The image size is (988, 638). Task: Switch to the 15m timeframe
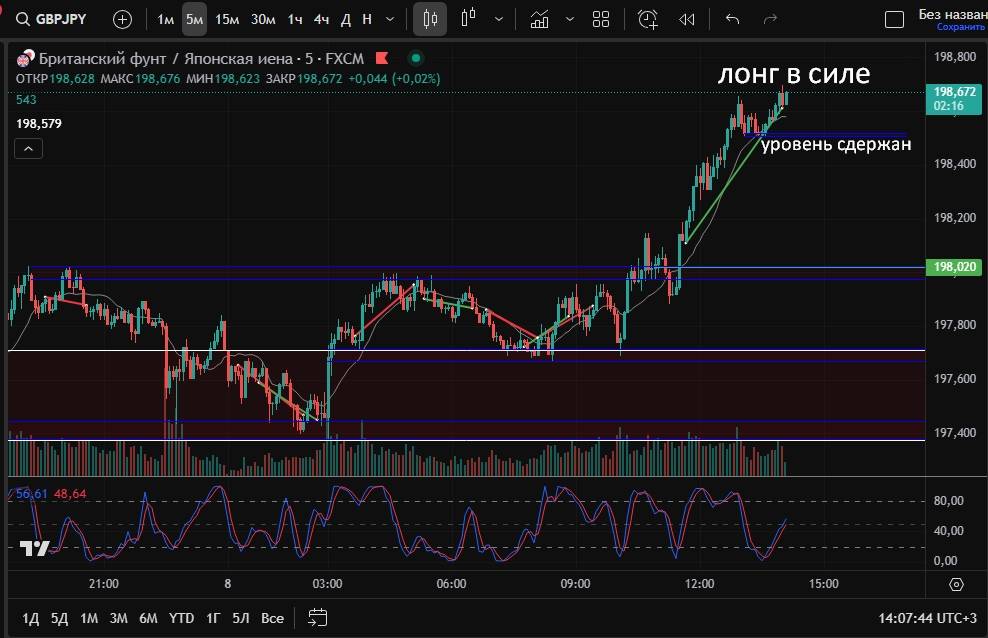[227, 19]
